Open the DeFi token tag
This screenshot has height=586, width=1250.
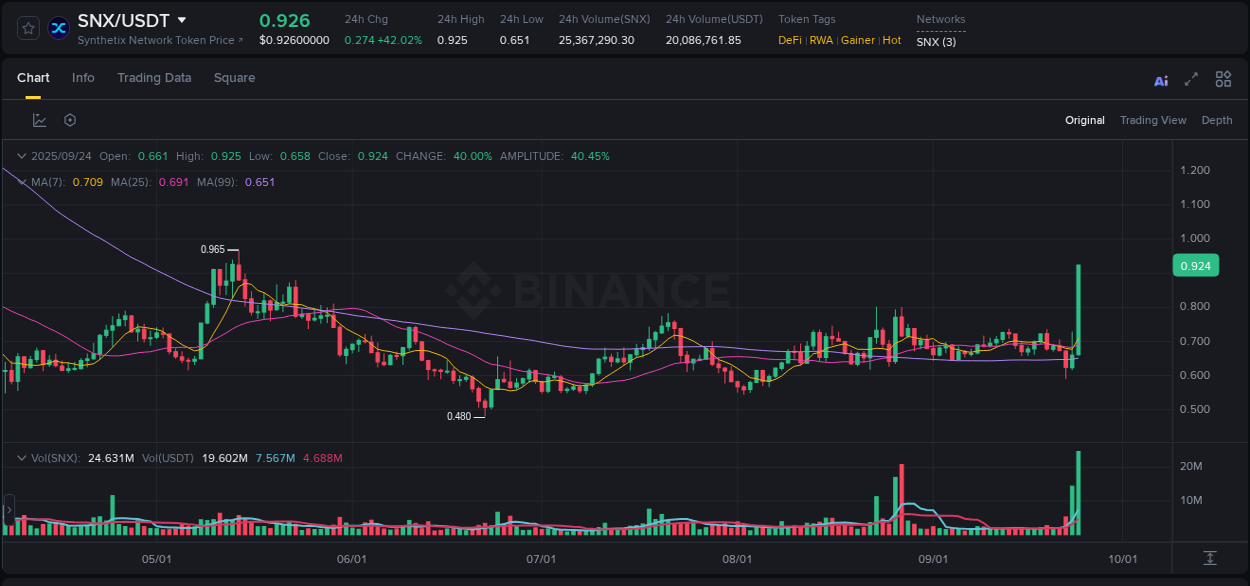point(789,41)
